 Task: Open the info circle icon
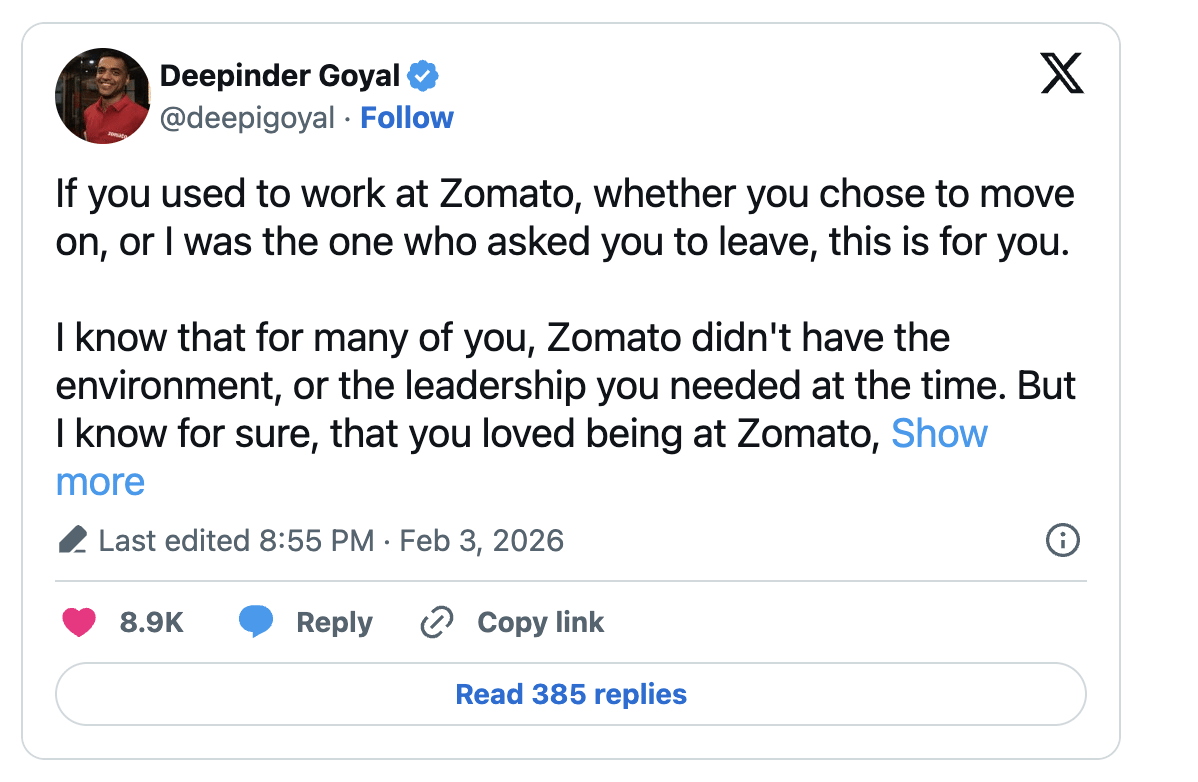[1061, 541]
